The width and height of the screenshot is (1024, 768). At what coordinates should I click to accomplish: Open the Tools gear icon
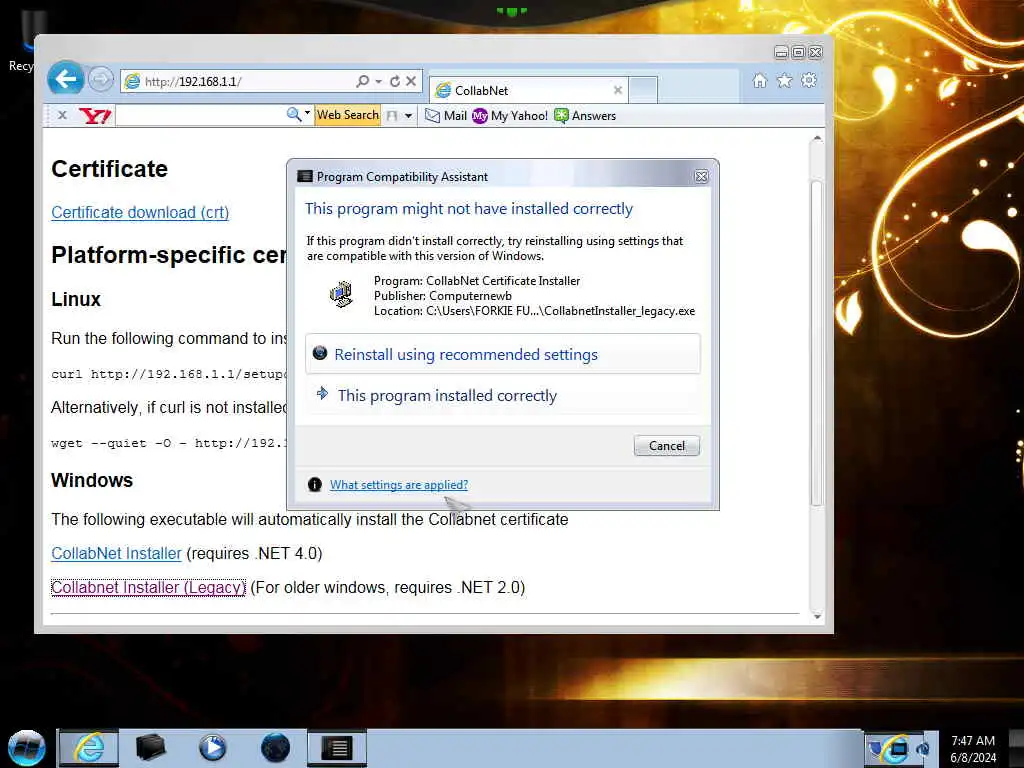pyautogui.click(x=809, y=80)
